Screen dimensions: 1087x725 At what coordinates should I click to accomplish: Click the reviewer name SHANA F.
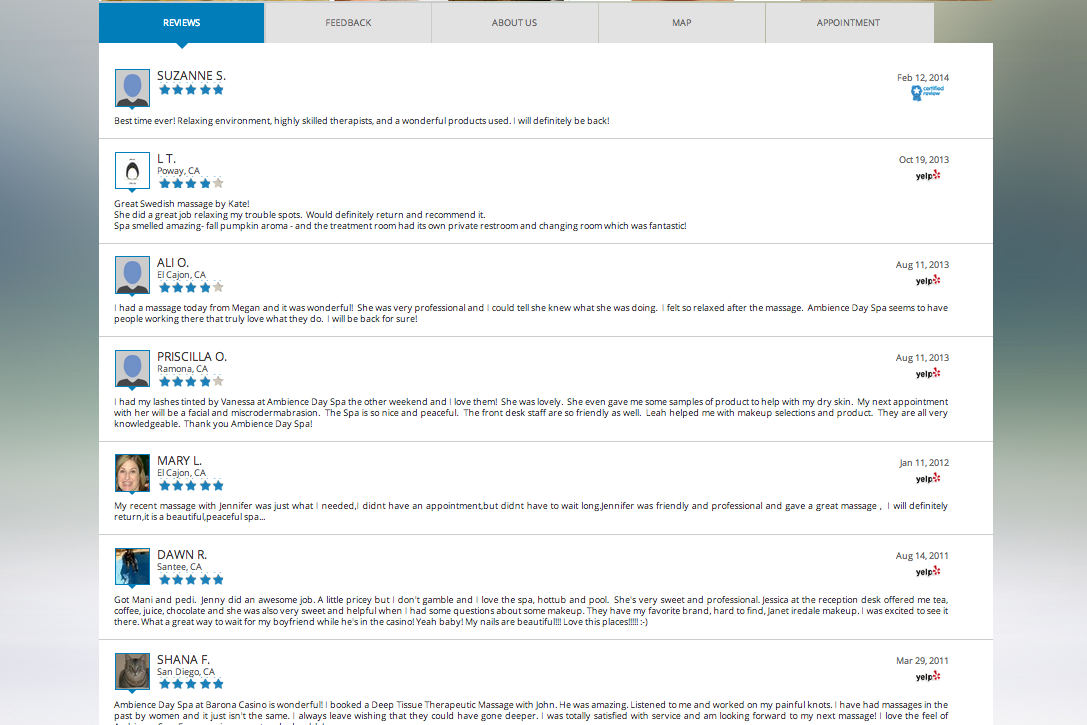pyautogui.click(x=183, y=659)
